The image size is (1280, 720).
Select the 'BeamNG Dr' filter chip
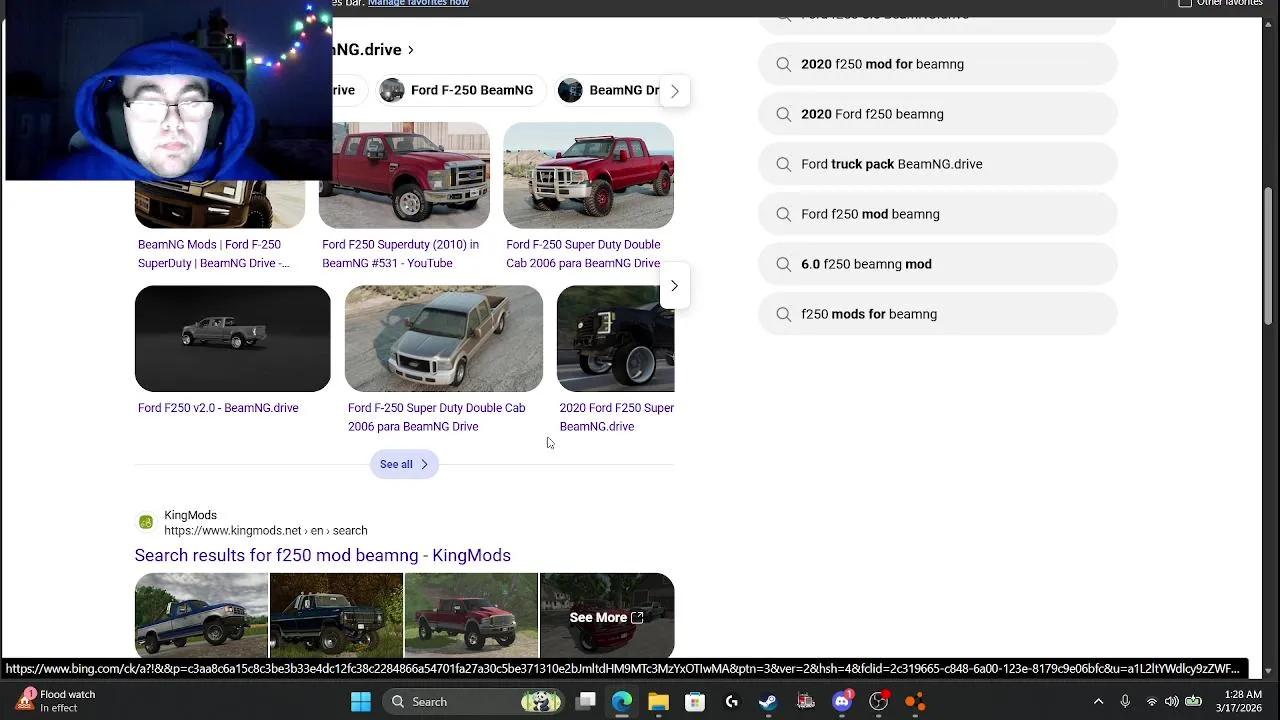[608, 90]
